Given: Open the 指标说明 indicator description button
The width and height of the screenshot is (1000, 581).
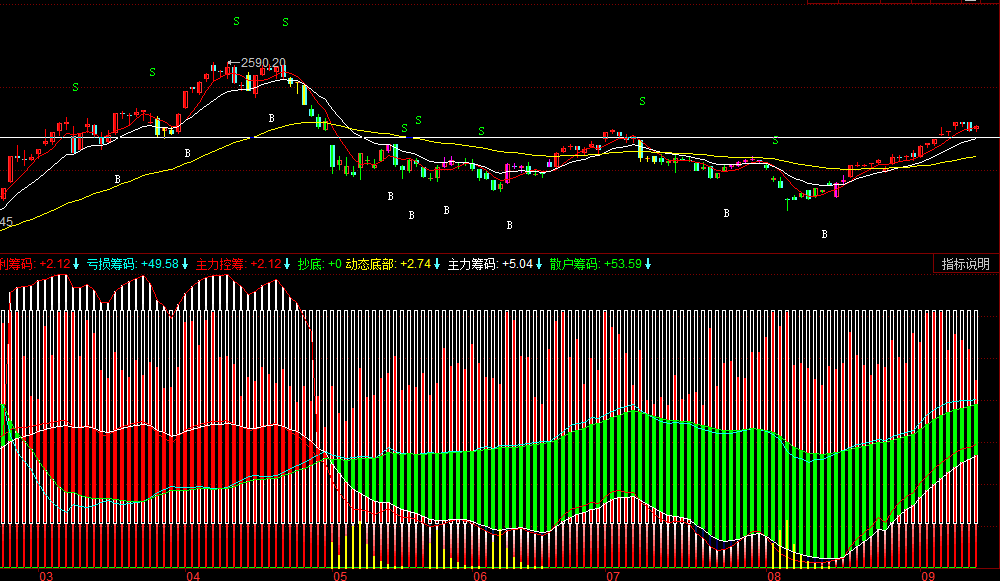Looking at the screenshot, I should pyautogui.click(x=965, y=264).
